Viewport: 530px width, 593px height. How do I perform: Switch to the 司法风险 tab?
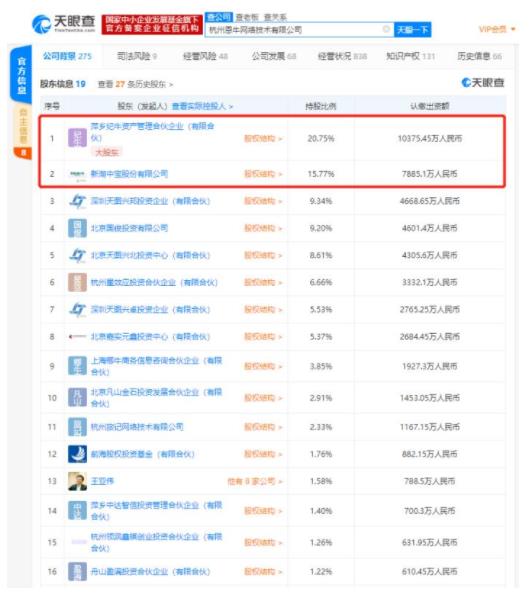(137, 56)
